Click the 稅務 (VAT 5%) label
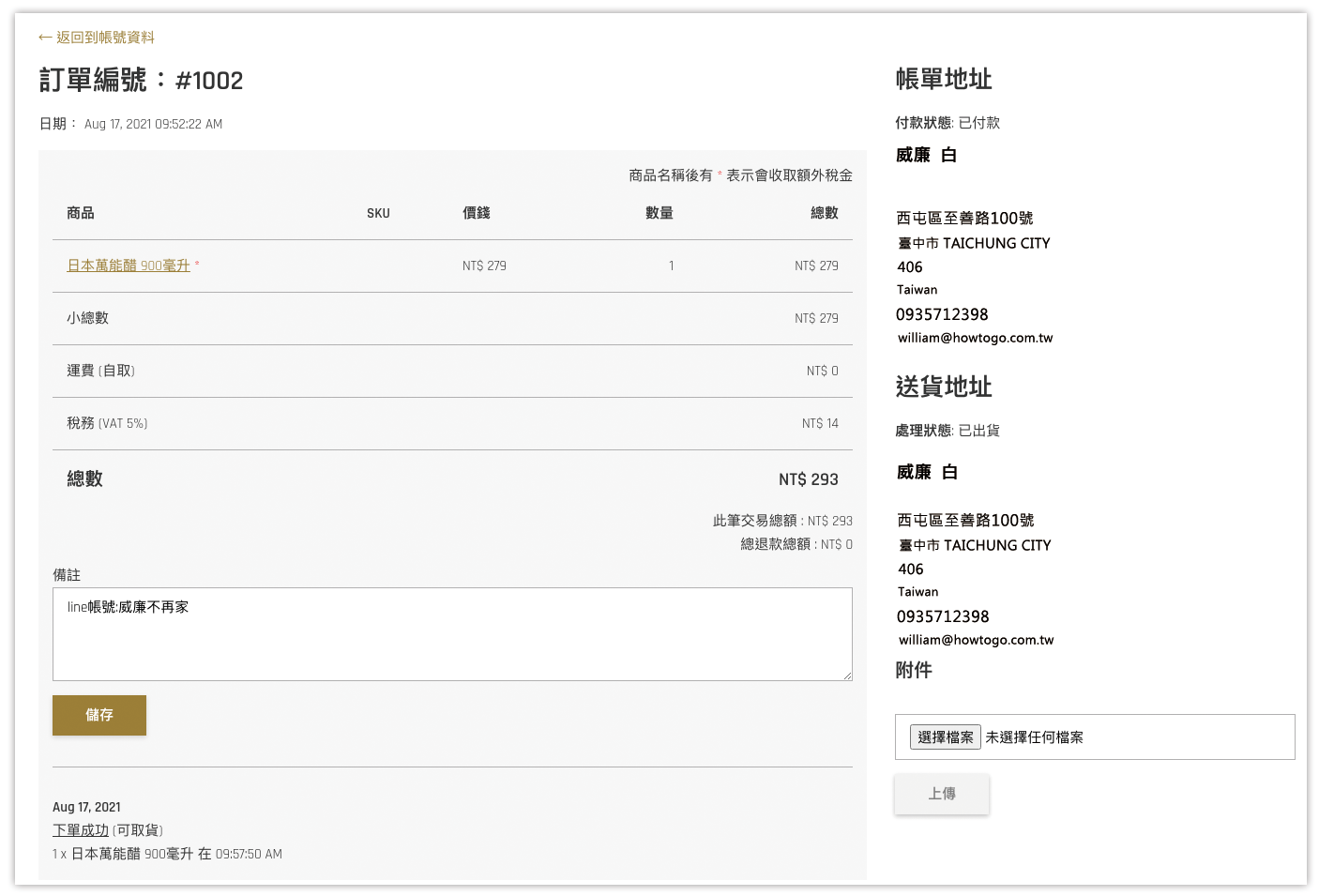This screenshot has height=896, width=1319. pyautogui.click(x=107, y=423)
